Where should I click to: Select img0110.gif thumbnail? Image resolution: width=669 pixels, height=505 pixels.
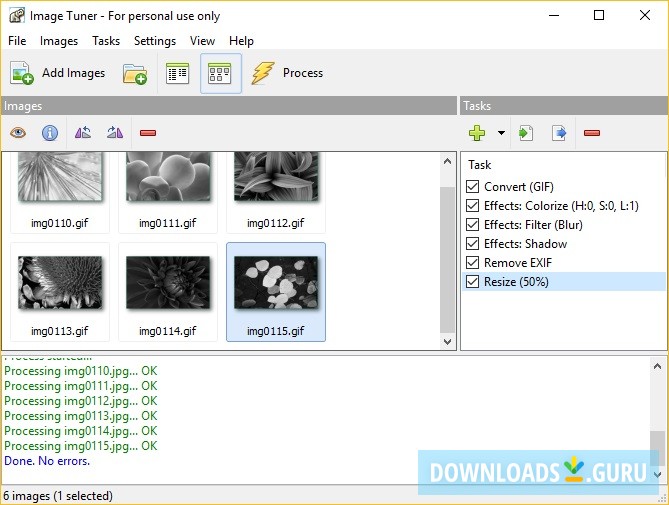60,192
